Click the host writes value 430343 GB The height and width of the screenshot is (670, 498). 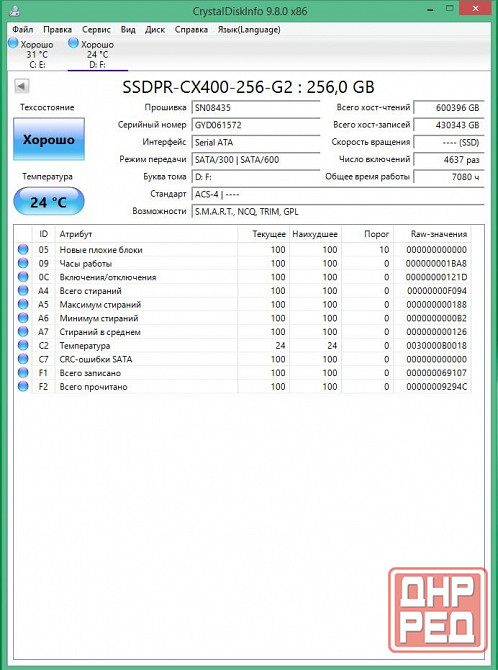[449, 125]
